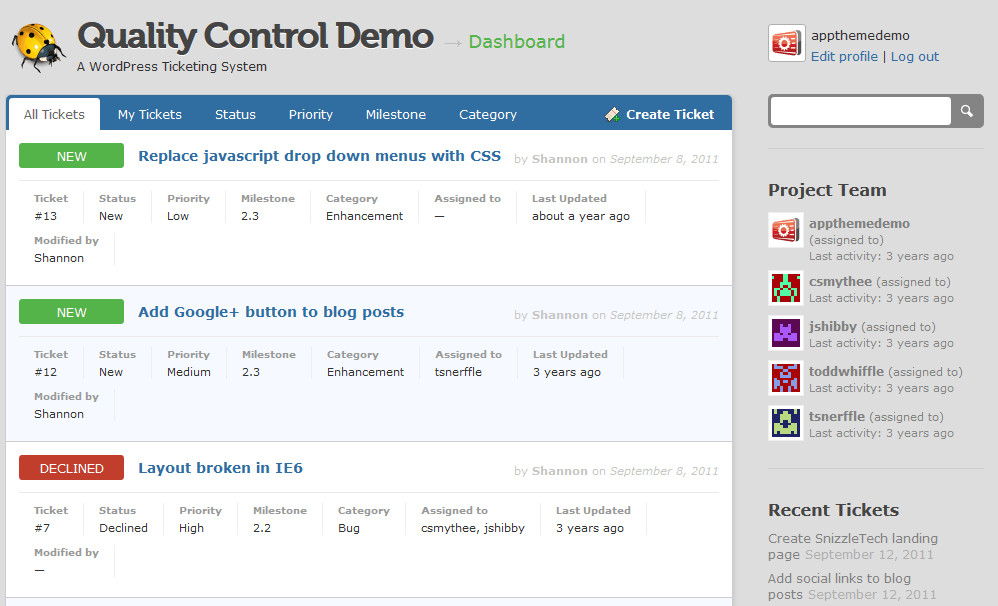Open the Edit profile link

pyautogui.click(x=844, y=57)
